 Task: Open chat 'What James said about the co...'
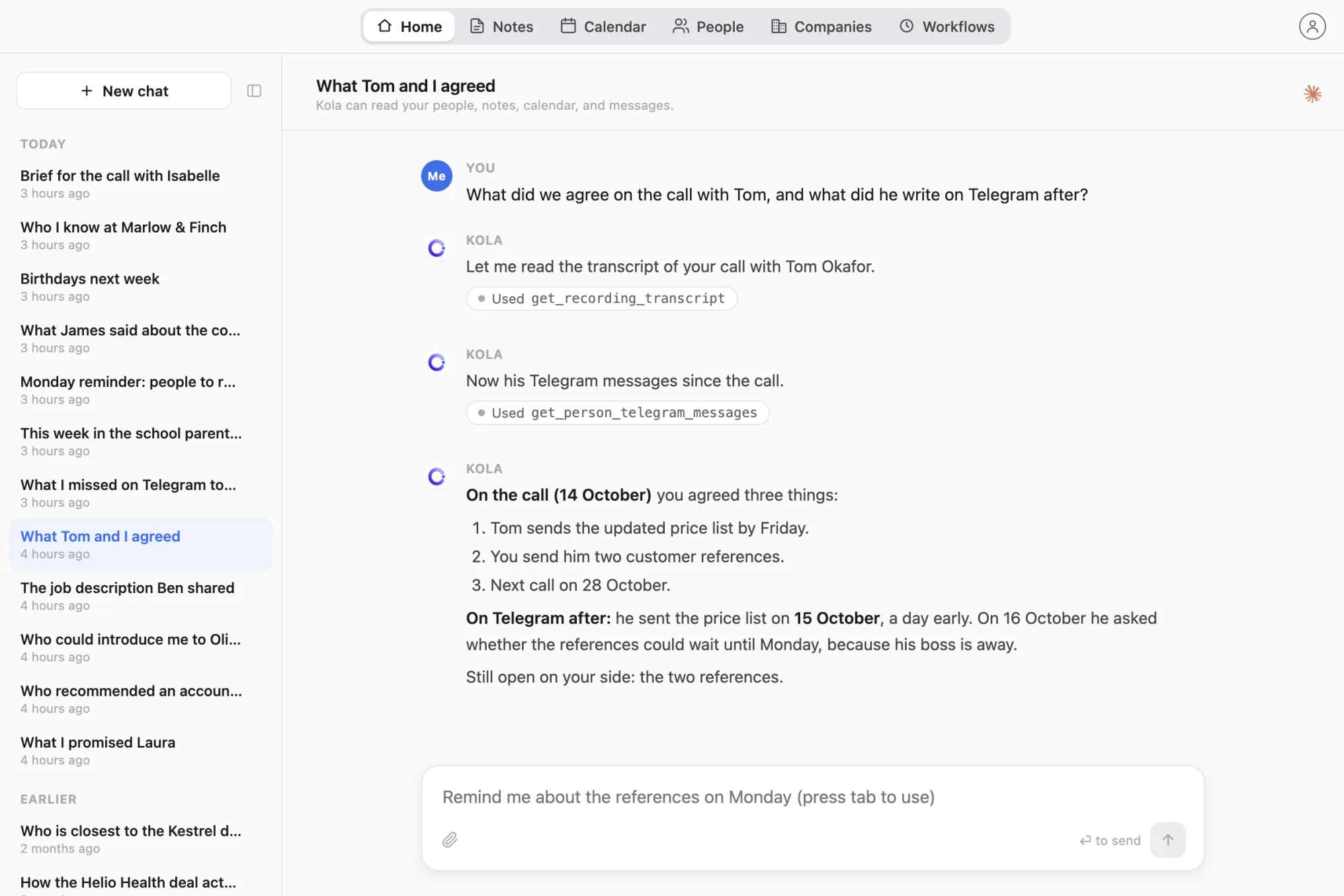(x=140, y=339)
